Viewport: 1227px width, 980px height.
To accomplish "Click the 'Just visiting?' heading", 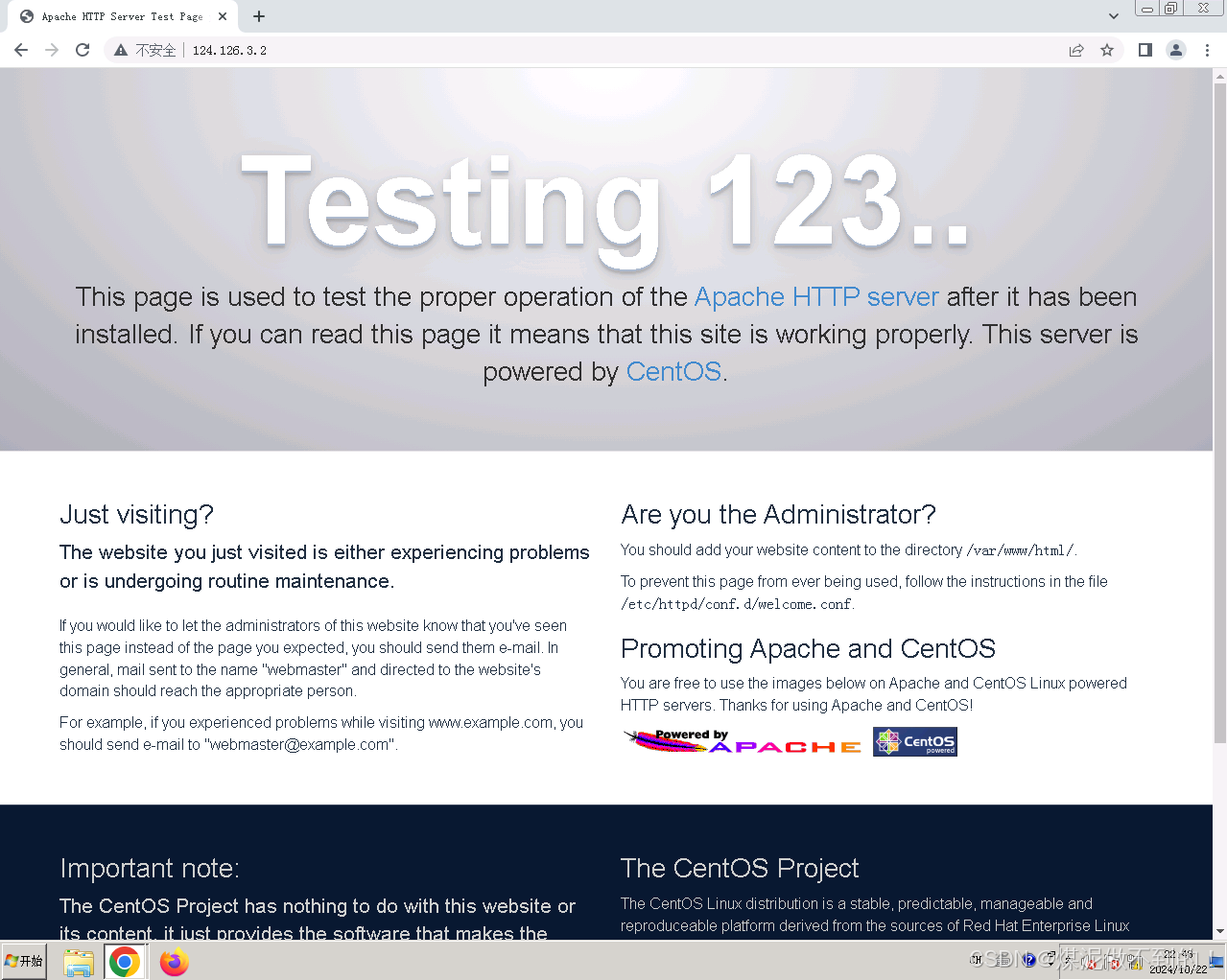I will click(136, 515).
